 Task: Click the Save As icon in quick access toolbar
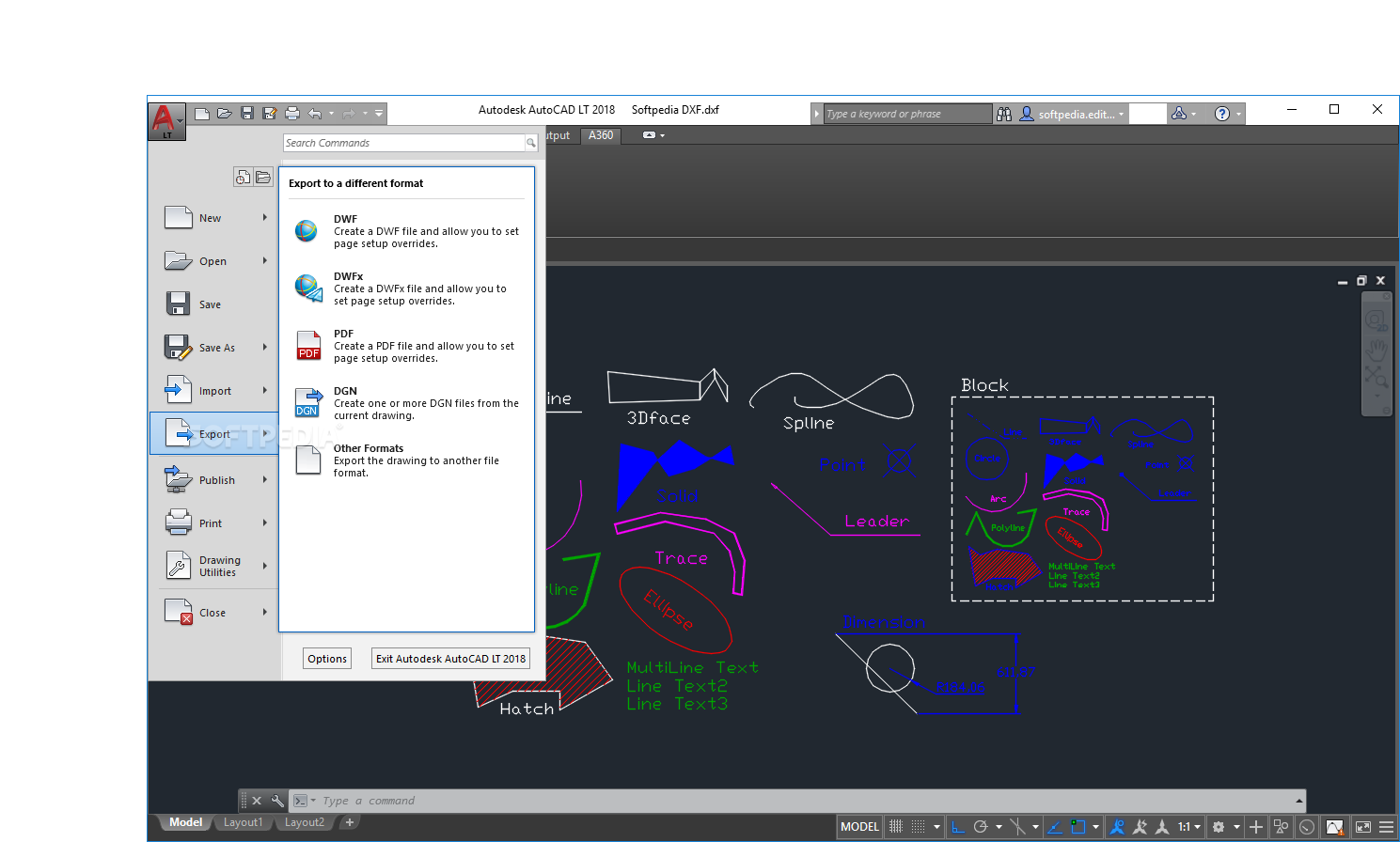(270, 114)
